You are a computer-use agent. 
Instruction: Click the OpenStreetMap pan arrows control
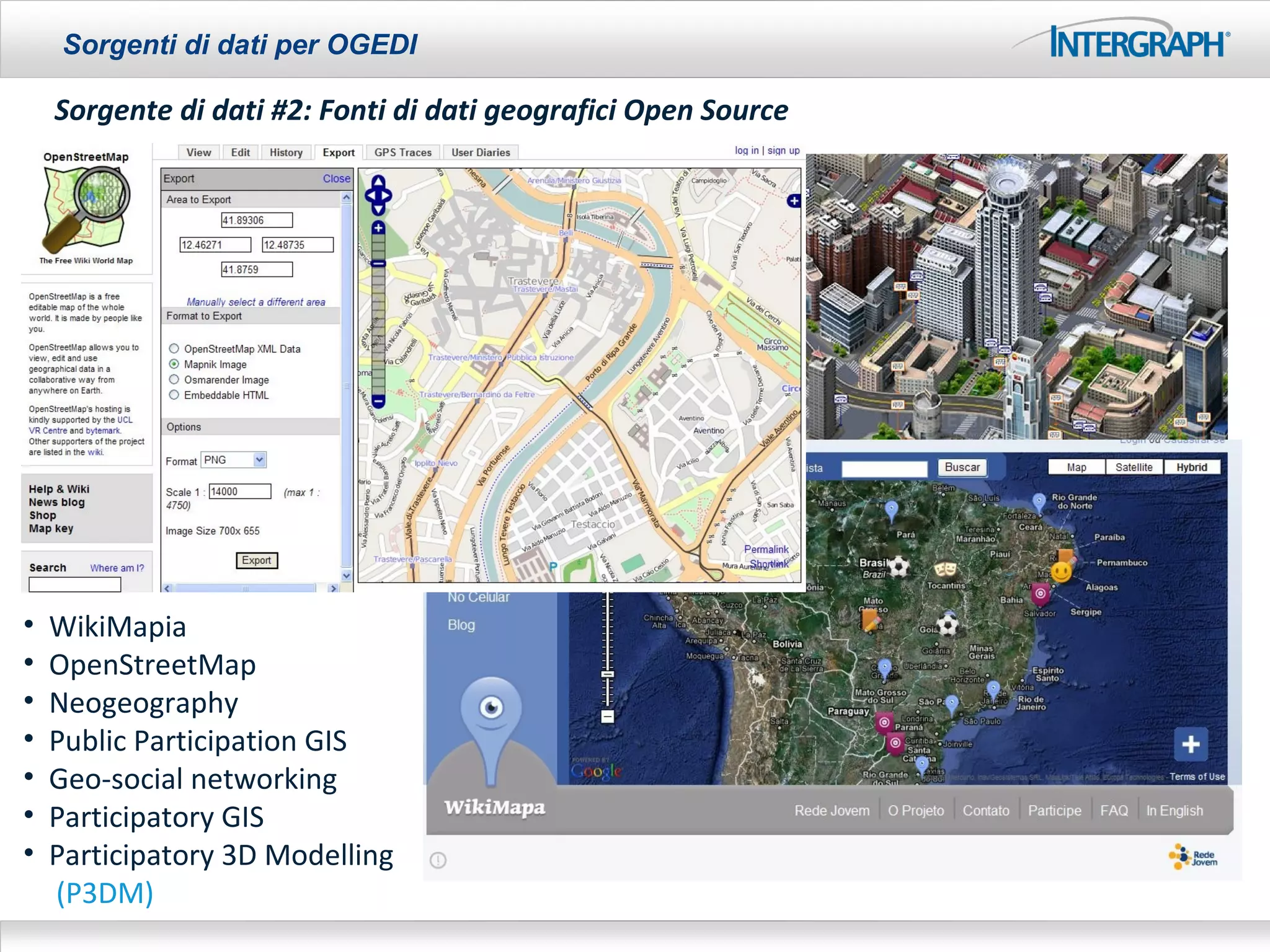[x=378, y=196]
